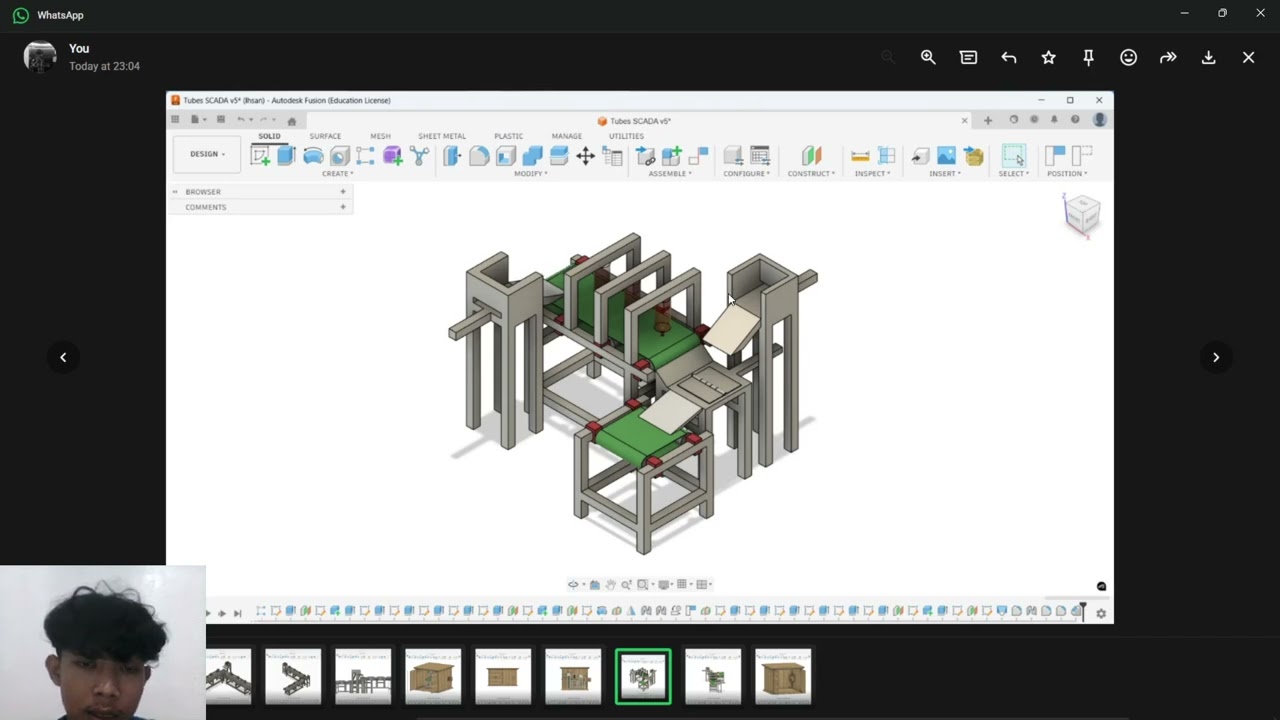Expand the MODIFY dropdown menu

pyautogui.click(x=531, y=174)
